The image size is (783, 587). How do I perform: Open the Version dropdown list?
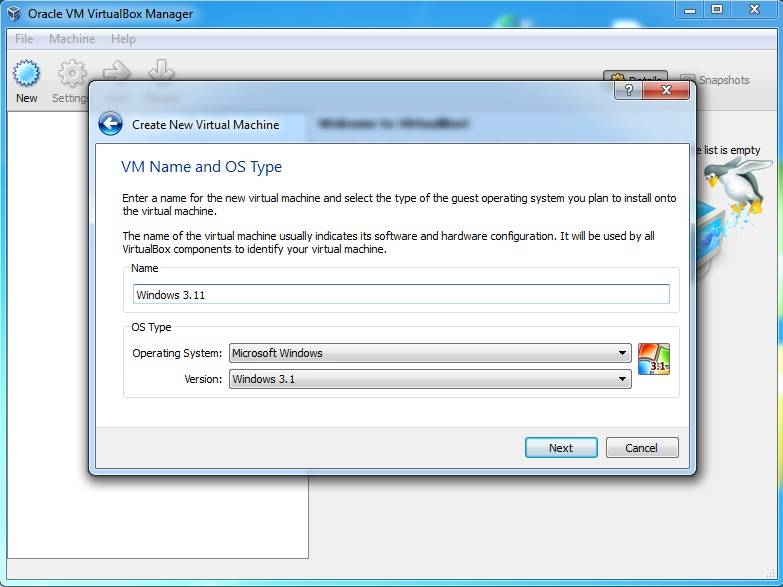(x=430, y=379)
